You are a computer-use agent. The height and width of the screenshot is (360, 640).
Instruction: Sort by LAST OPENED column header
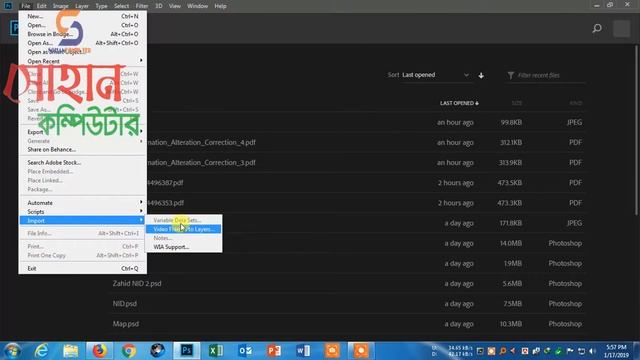coord(459,103)
